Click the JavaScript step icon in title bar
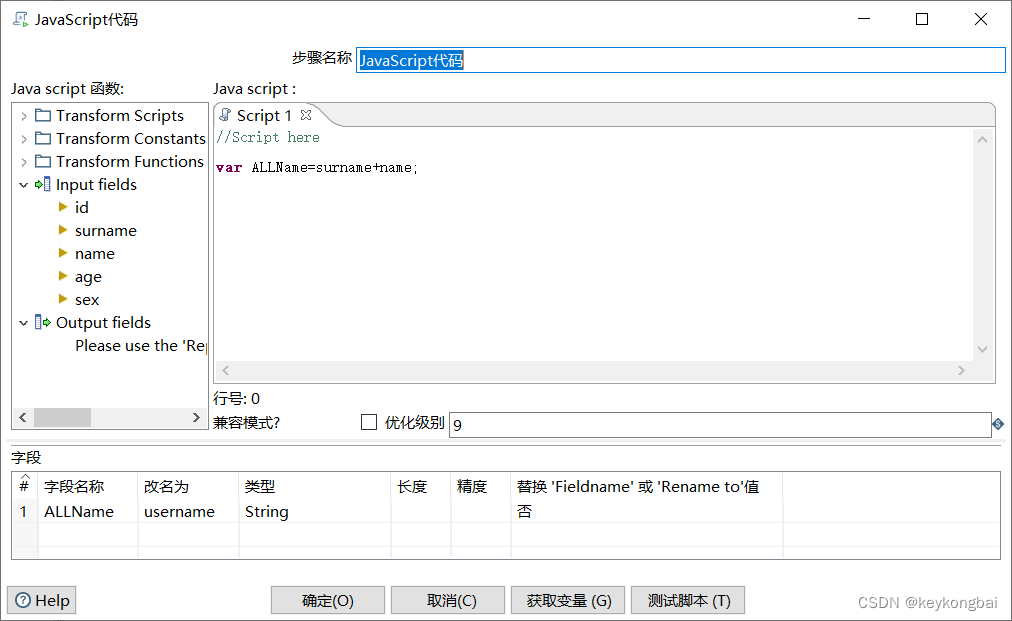 click(18, 18)
